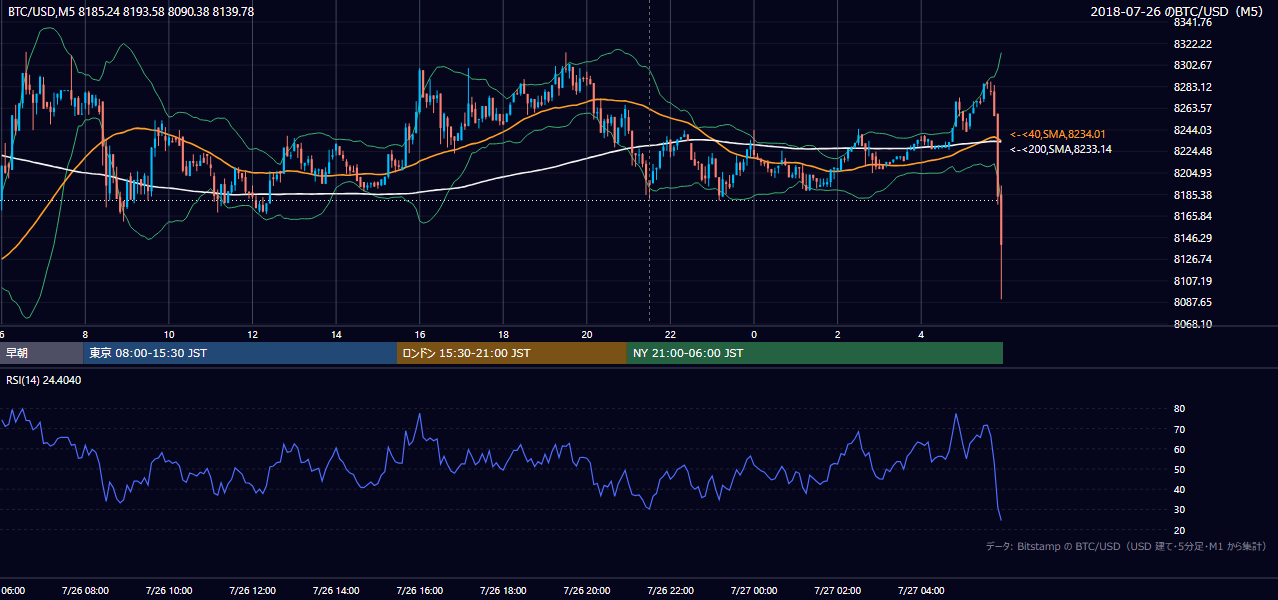The height and width of the screenshot is (600, 1278).
Task: Click RSI scale level 80
Action: tap(1179, 409)
